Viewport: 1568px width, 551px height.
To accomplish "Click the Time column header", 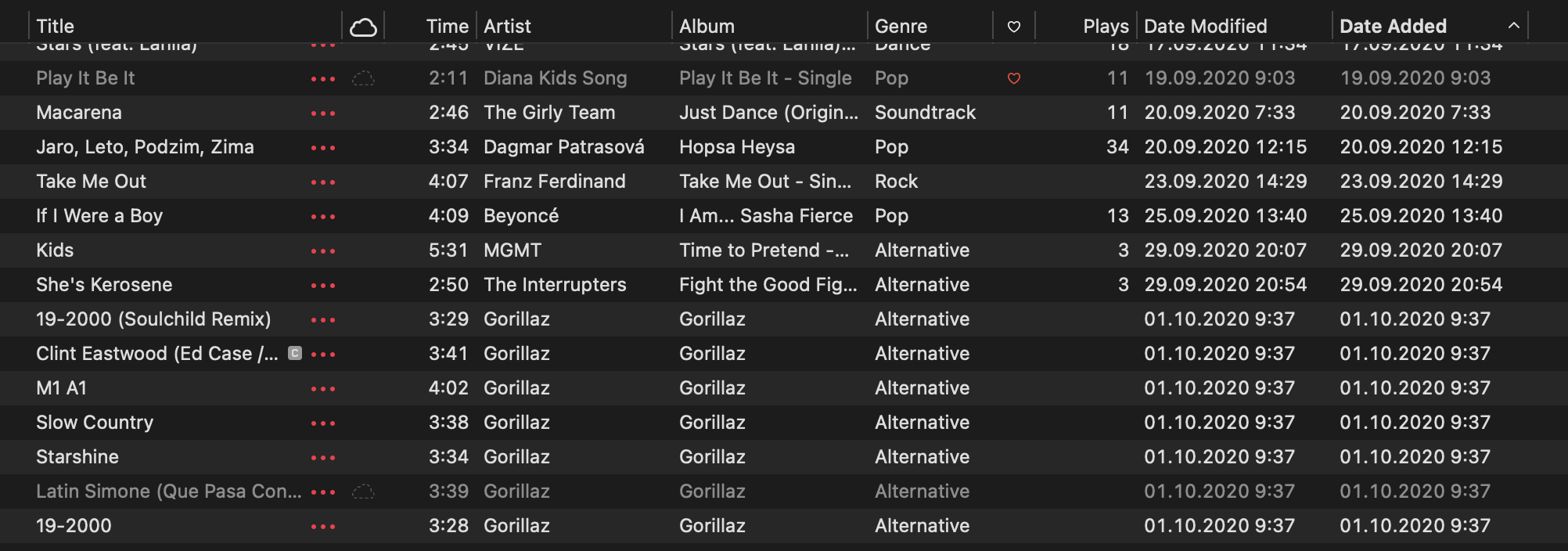I will (x=447, y=27).
